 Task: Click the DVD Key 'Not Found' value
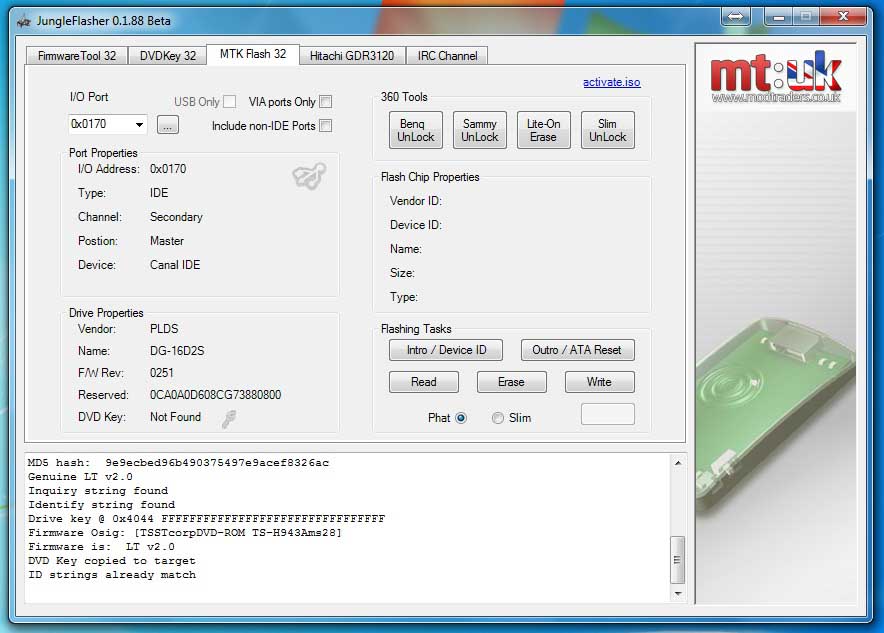point(175,417)
